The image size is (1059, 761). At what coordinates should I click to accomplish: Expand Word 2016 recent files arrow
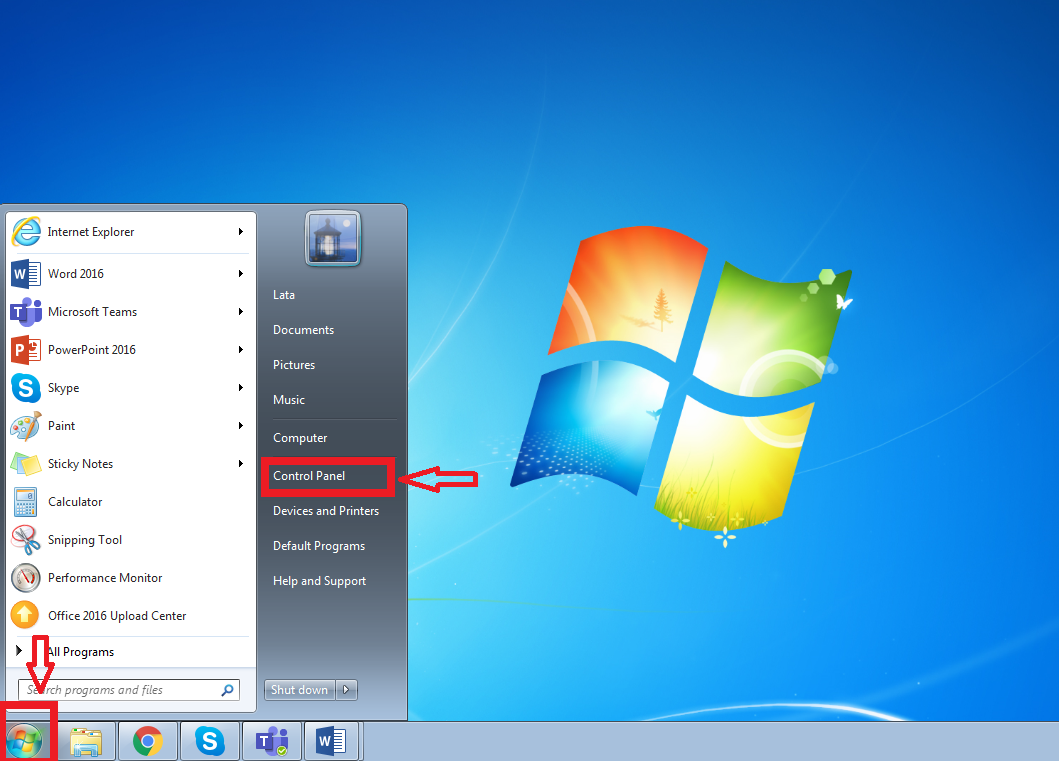[240, 273]
